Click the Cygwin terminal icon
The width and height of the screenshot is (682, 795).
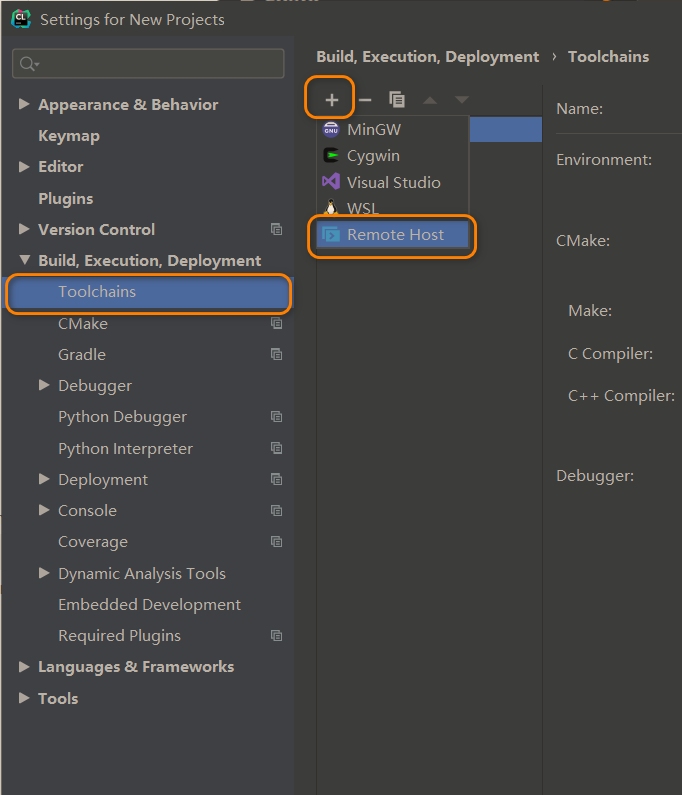pyautogui.click(x=331, y=155)
